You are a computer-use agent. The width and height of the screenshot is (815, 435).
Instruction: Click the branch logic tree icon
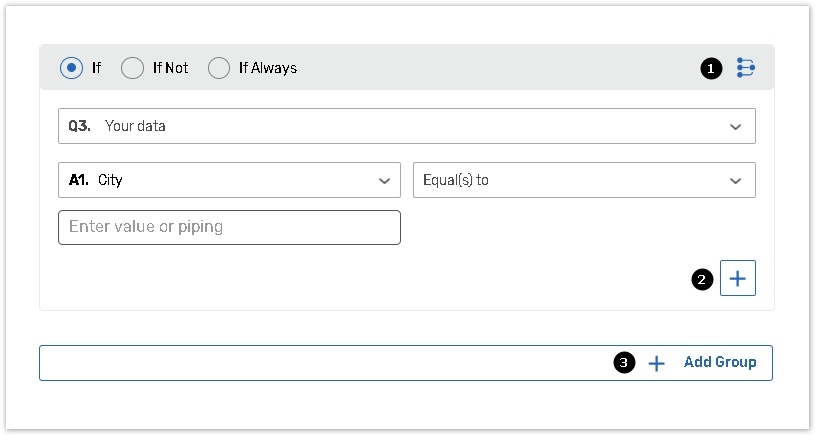tap(745, 68)
